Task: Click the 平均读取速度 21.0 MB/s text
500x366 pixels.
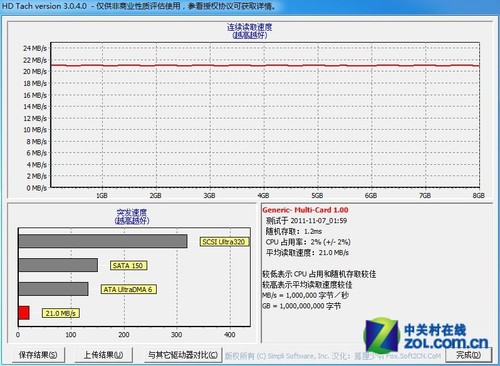Action: (307, 253)
